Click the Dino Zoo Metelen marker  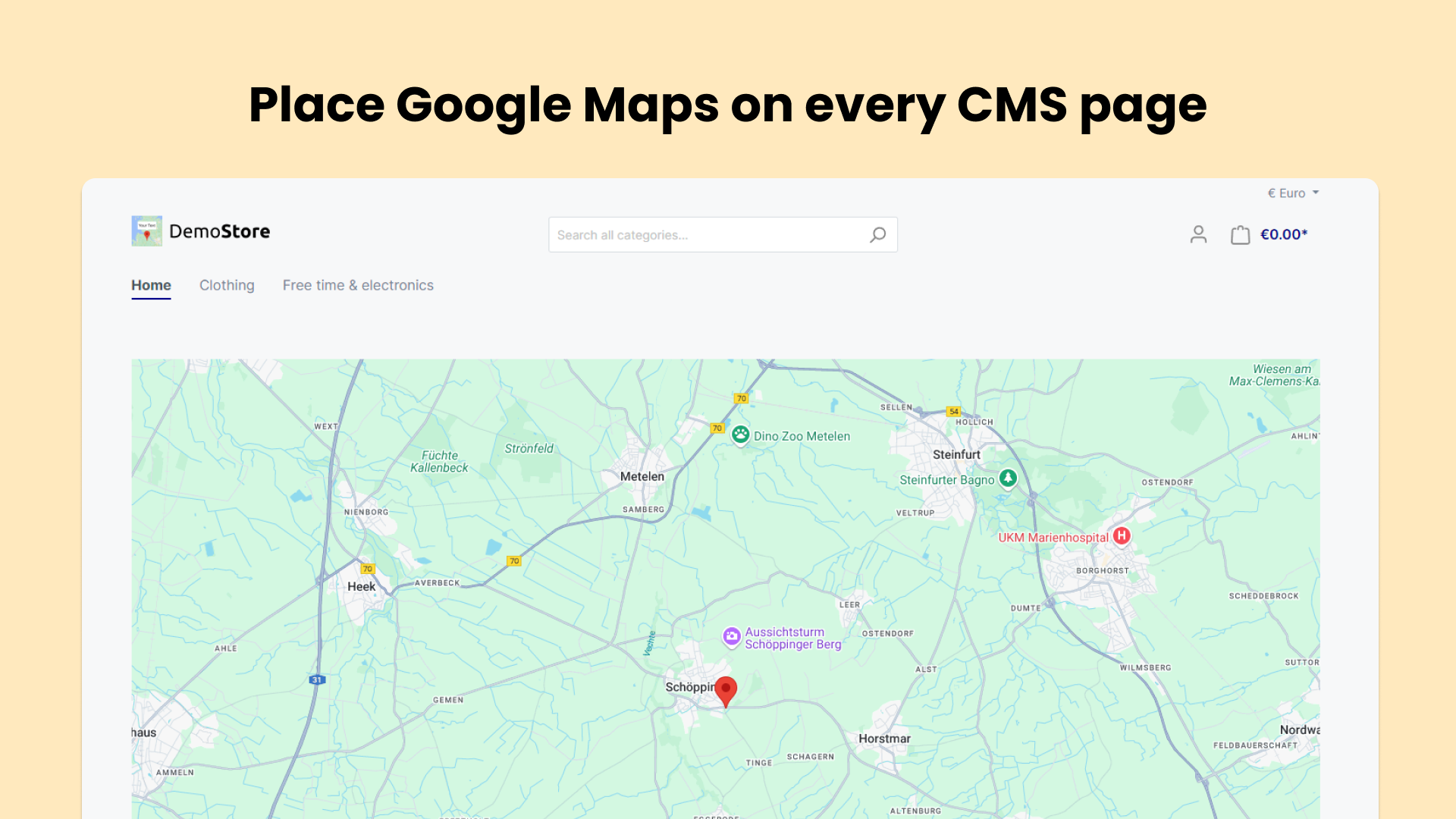[x=741, y=435]
